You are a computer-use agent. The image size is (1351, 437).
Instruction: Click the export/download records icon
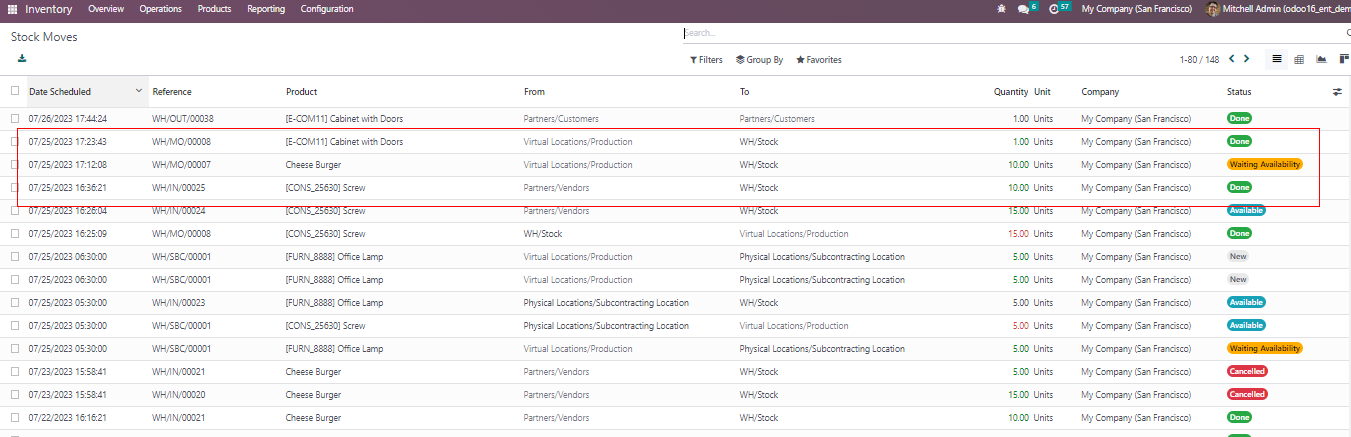click(22, 59)
